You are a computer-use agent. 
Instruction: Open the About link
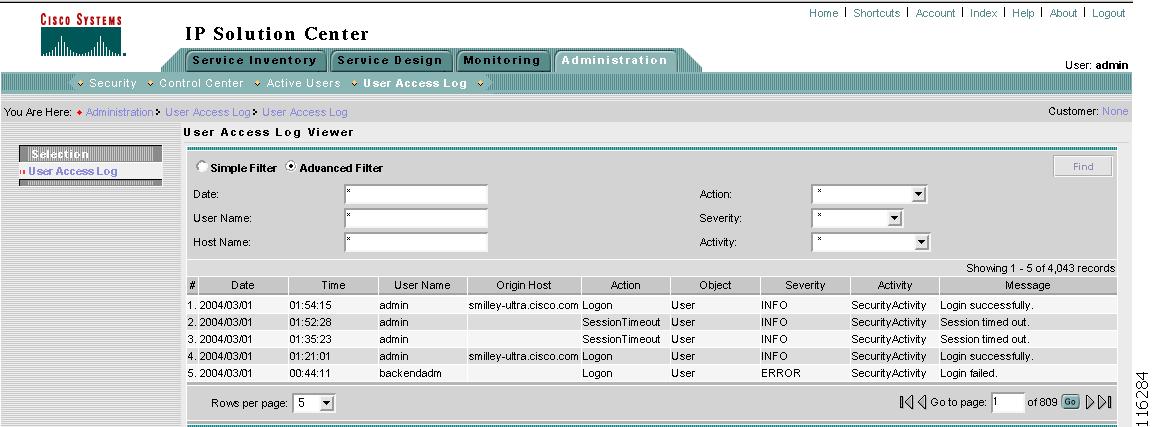coord(1063,13)
